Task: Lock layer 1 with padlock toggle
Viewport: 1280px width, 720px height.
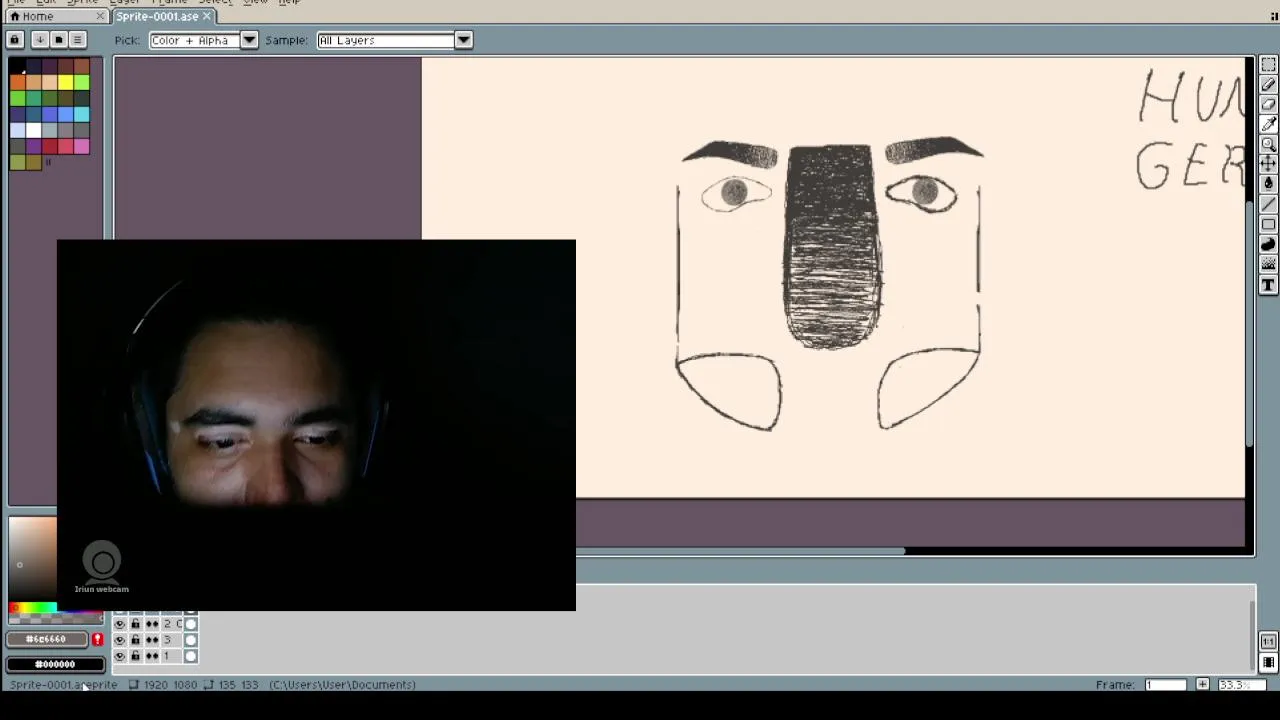Action: pyautogui.click(x=136, y=656)
